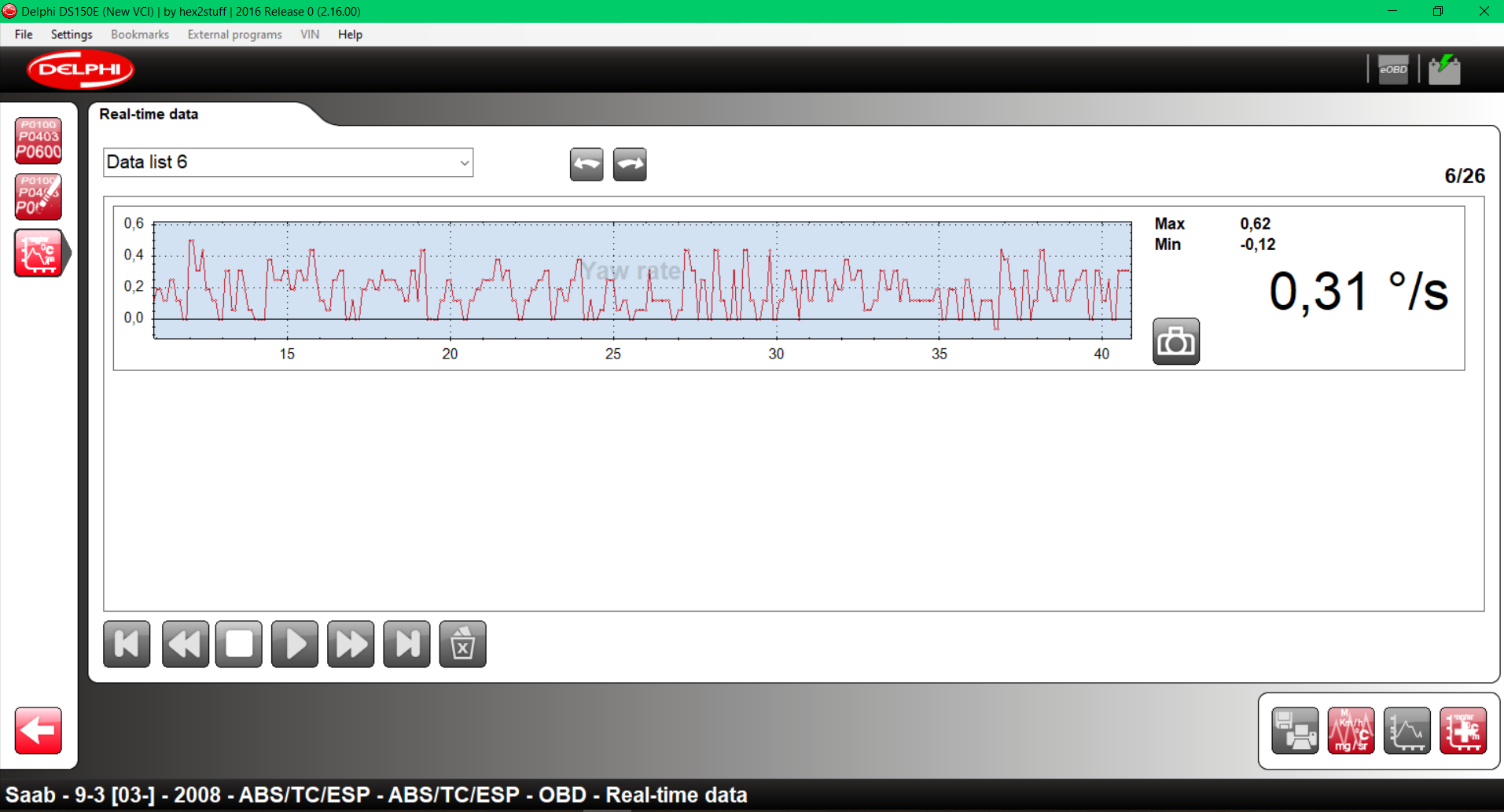Open the fault codes read icon
Viewport: 1504px width, 812px height.
[x=38, y=141]
